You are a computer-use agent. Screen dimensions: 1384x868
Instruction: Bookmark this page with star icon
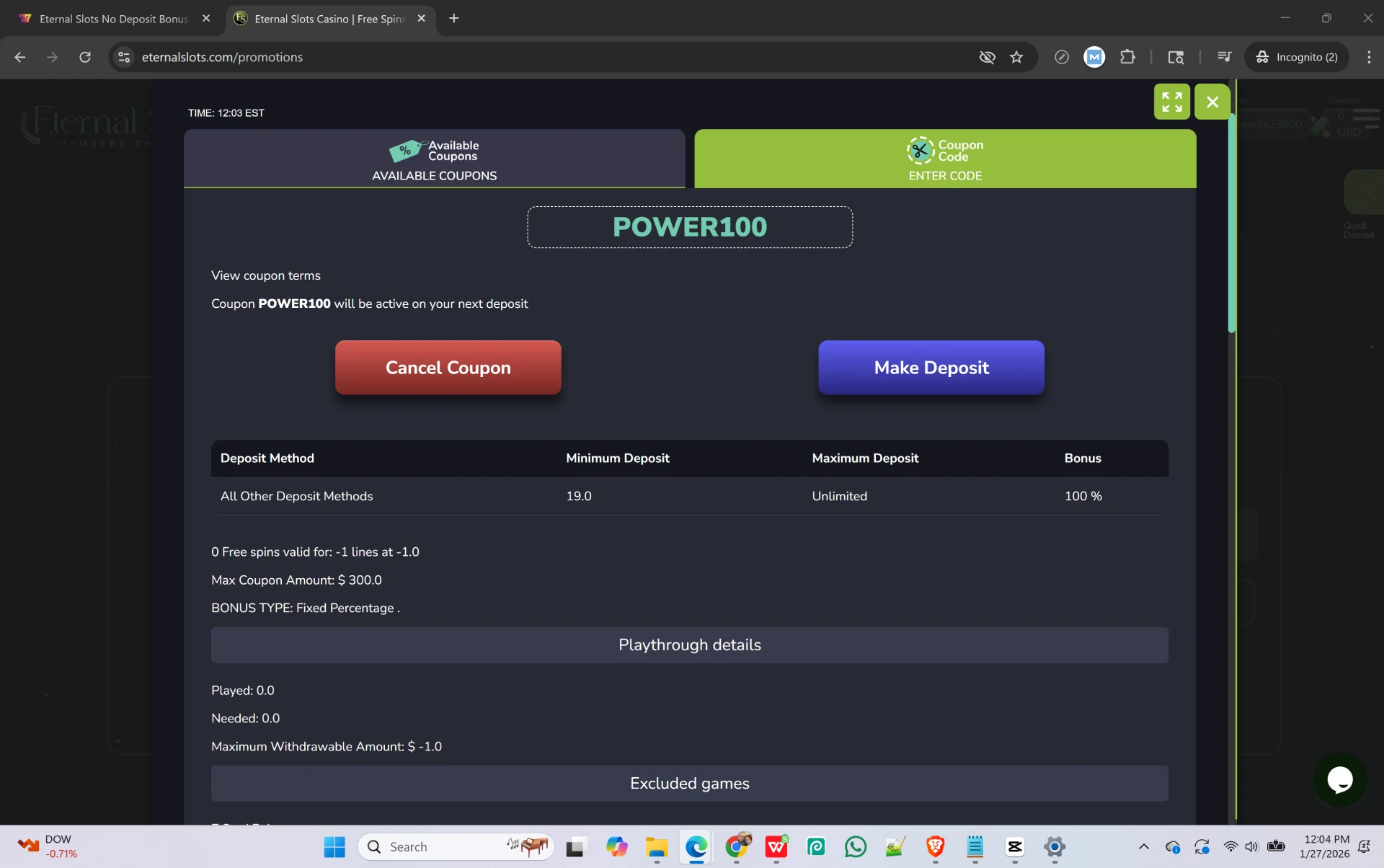(1016, 57)
